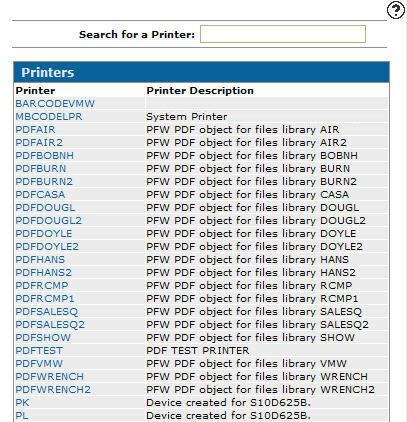Image resolution: width=407 pixels, height=422 pixels.
Task: Open the PL device printer link
Action: click(22, 416)
